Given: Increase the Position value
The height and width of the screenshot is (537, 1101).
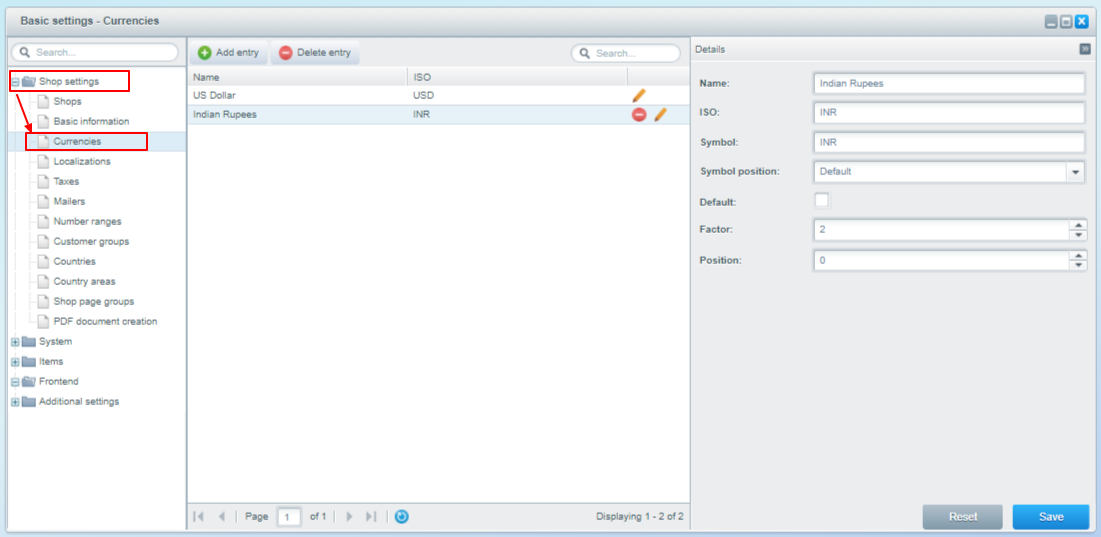Looking at the screenshot, I should tap(1078, 256).
